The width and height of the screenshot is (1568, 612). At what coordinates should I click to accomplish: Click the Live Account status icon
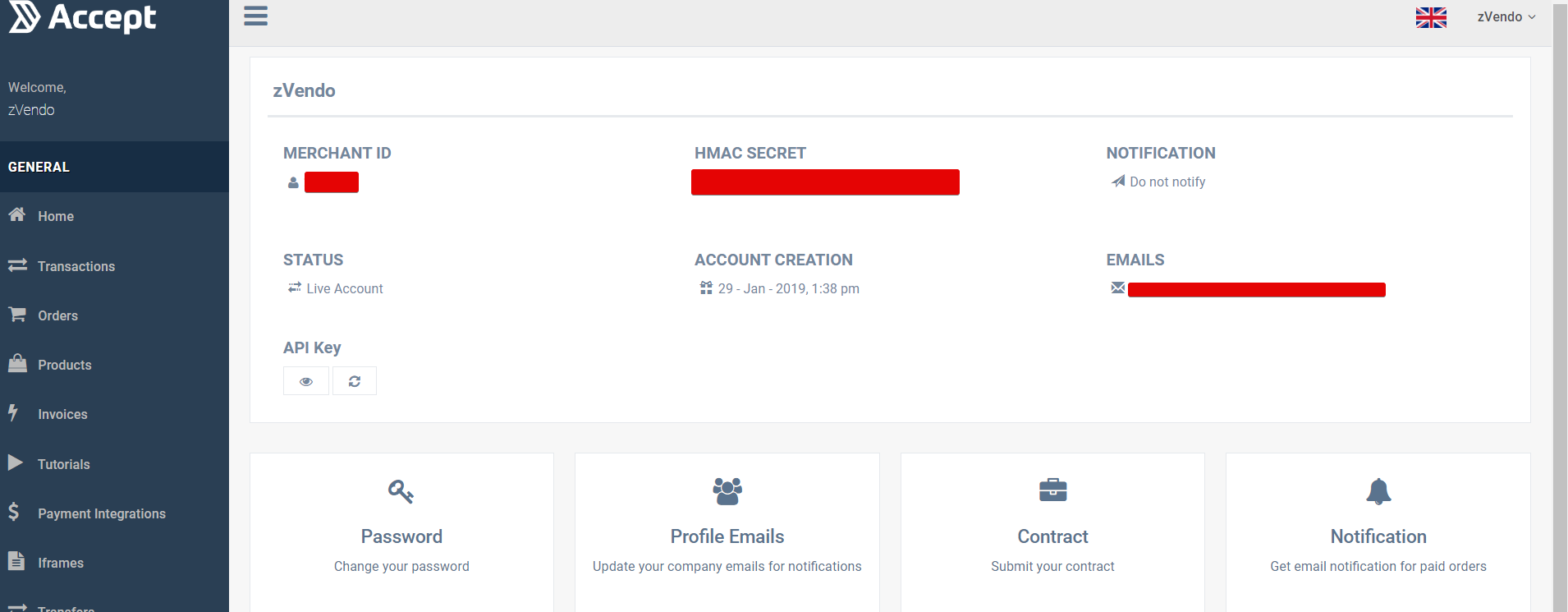(295, 288)
